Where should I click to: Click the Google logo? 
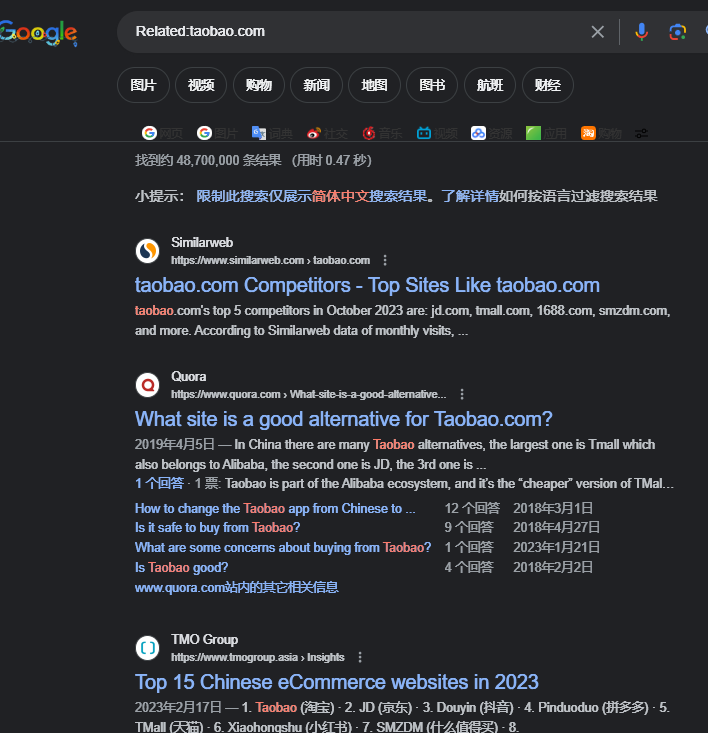tap(38, 33)
